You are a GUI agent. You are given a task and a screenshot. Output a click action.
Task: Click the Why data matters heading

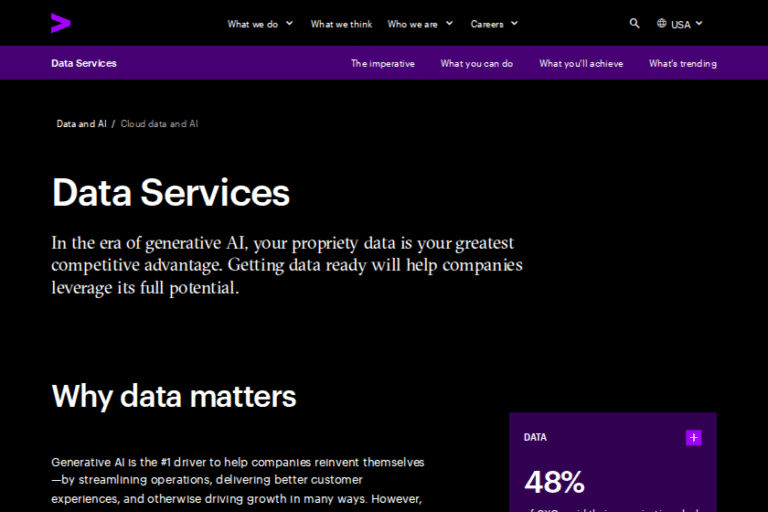click(x=174, y=396)
